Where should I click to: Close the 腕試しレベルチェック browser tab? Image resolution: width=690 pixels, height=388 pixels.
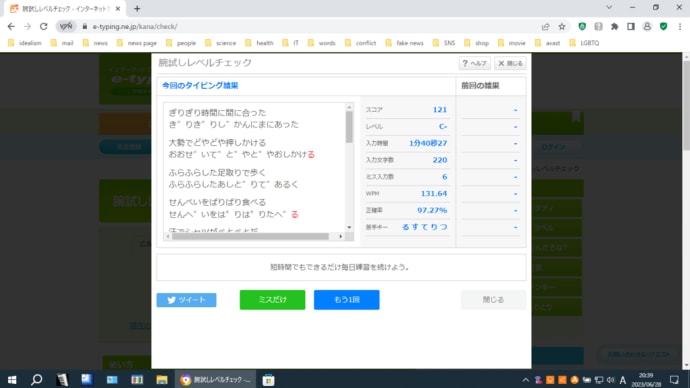point(118,8)
